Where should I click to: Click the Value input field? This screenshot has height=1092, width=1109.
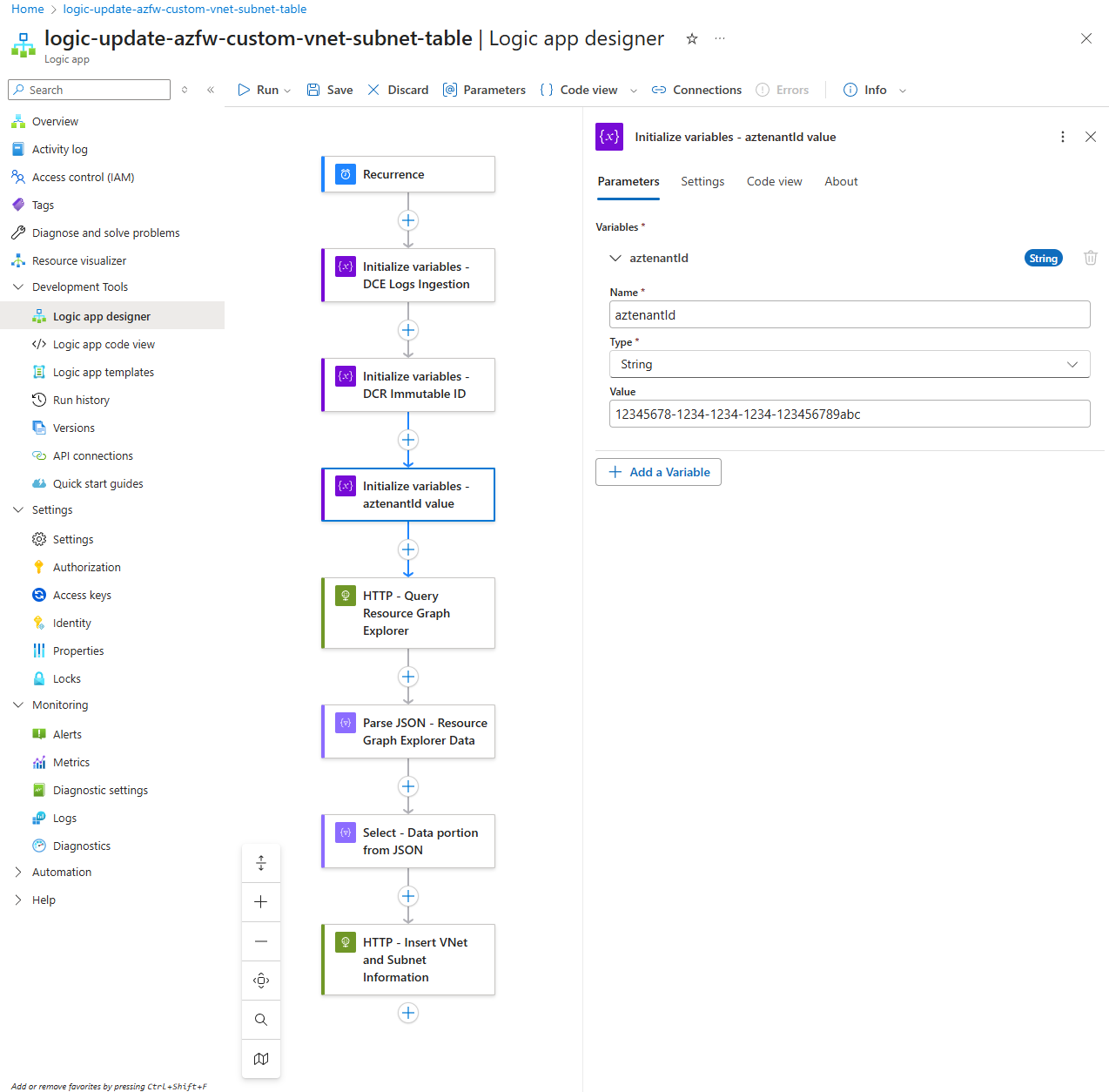point(849,415)
